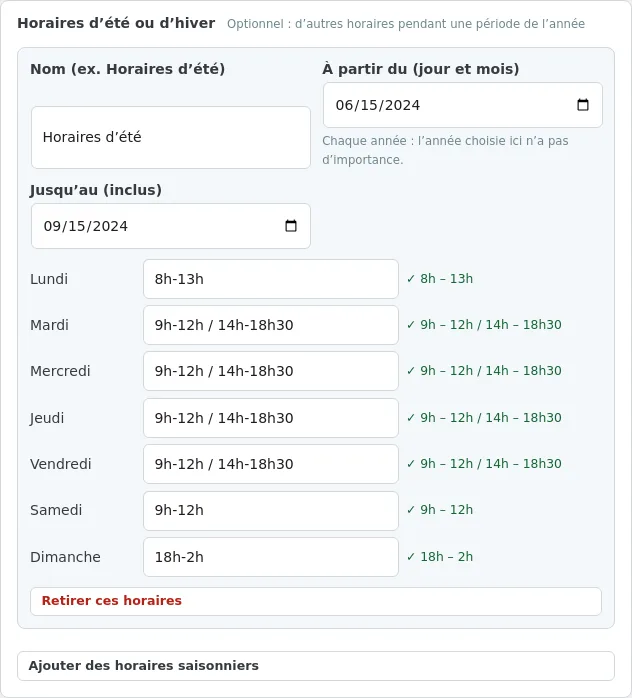The image size is (632, 698).
Task: Open calendar picker for 'À partir du' date
Action: click(x=583, y=105)
